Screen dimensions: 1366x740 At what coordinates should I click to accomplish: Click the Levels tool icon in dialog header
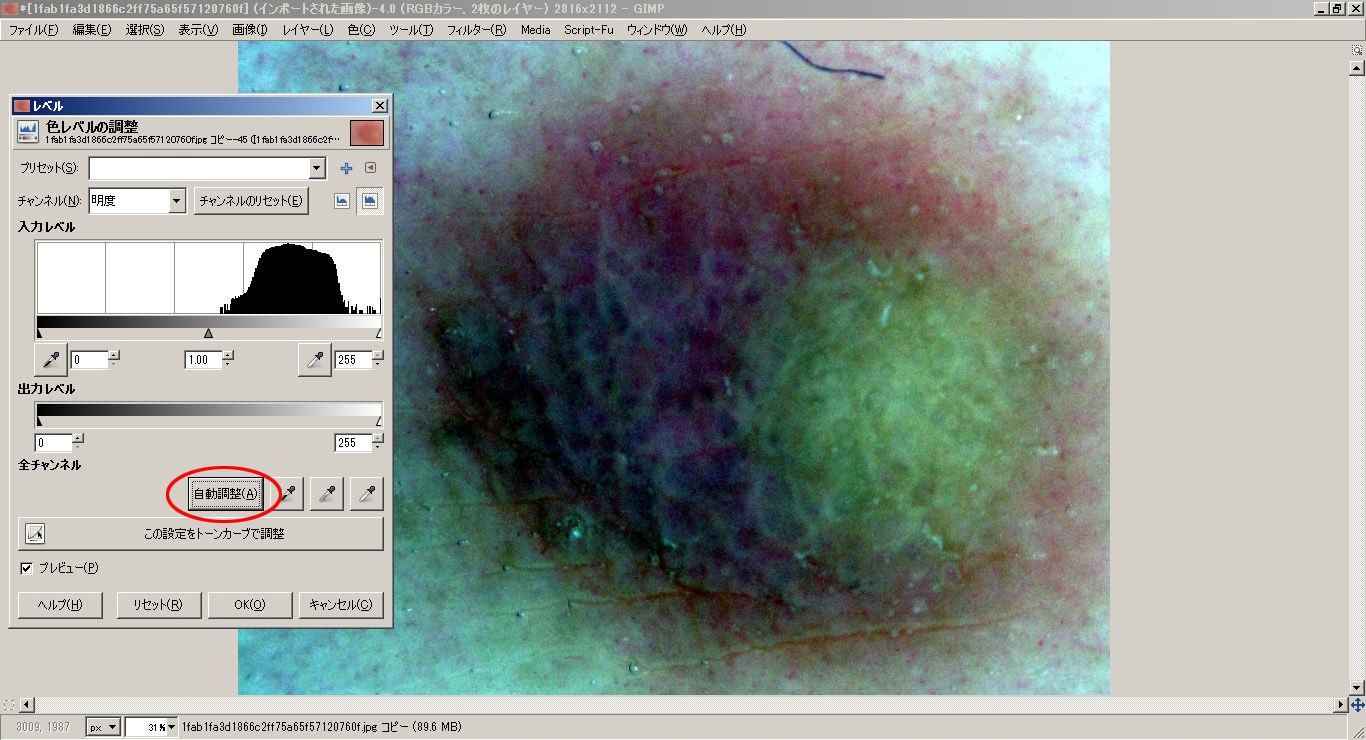tap(28, 131)
